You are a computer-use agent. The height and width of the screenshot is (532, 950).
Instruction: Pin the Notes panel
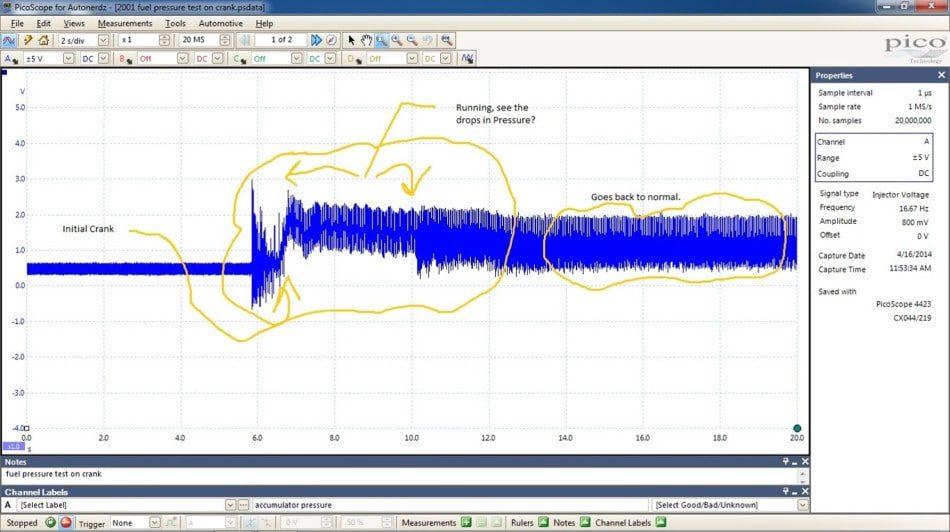tap(786, 462)
